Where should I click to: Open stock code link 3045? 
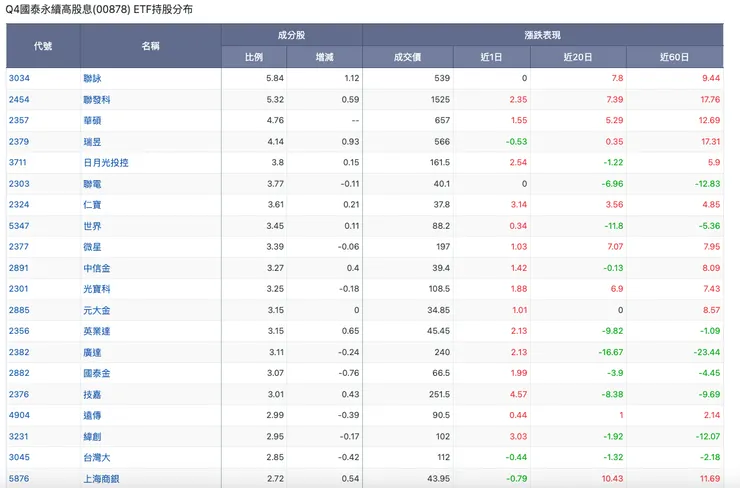coord(19,457)
